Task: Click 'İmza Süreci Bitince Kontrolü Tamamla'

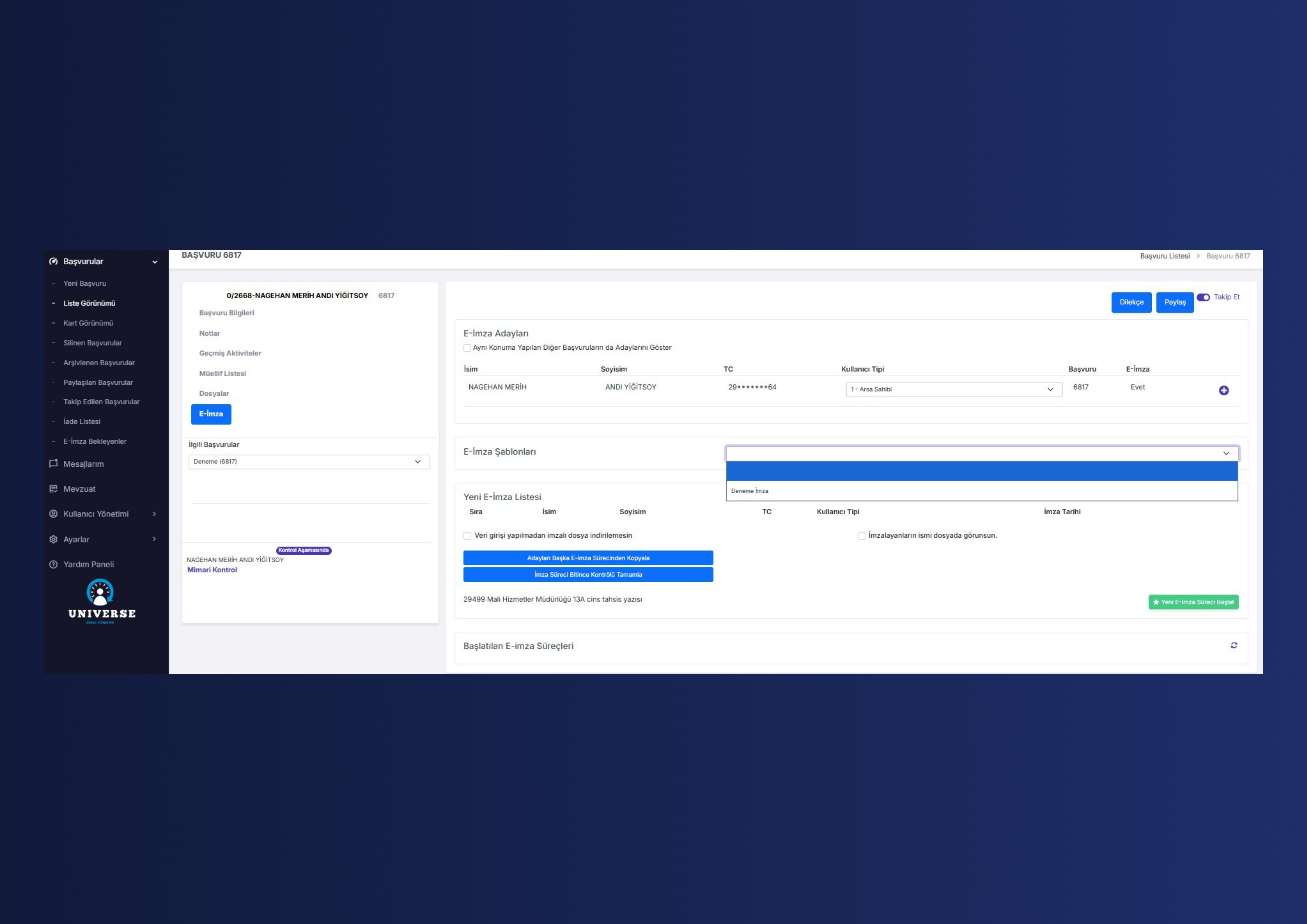Action: tap(588, 574)
